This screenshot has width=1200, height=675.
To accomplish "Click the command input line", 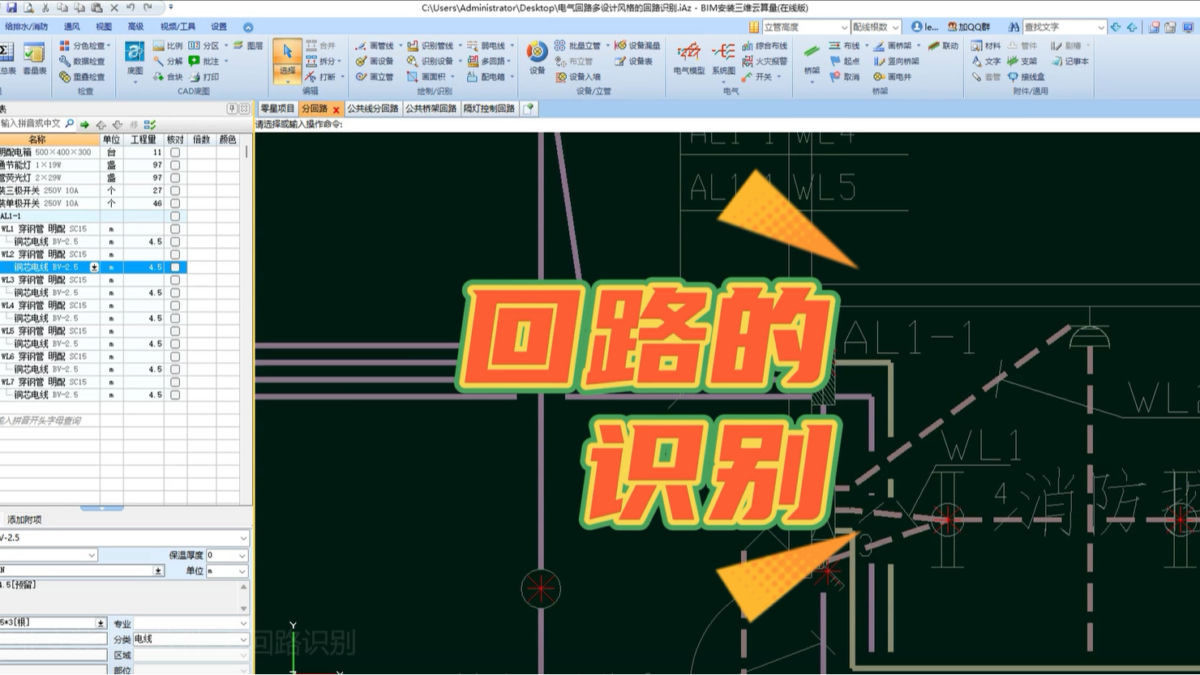I will click(x=727, y=125).
